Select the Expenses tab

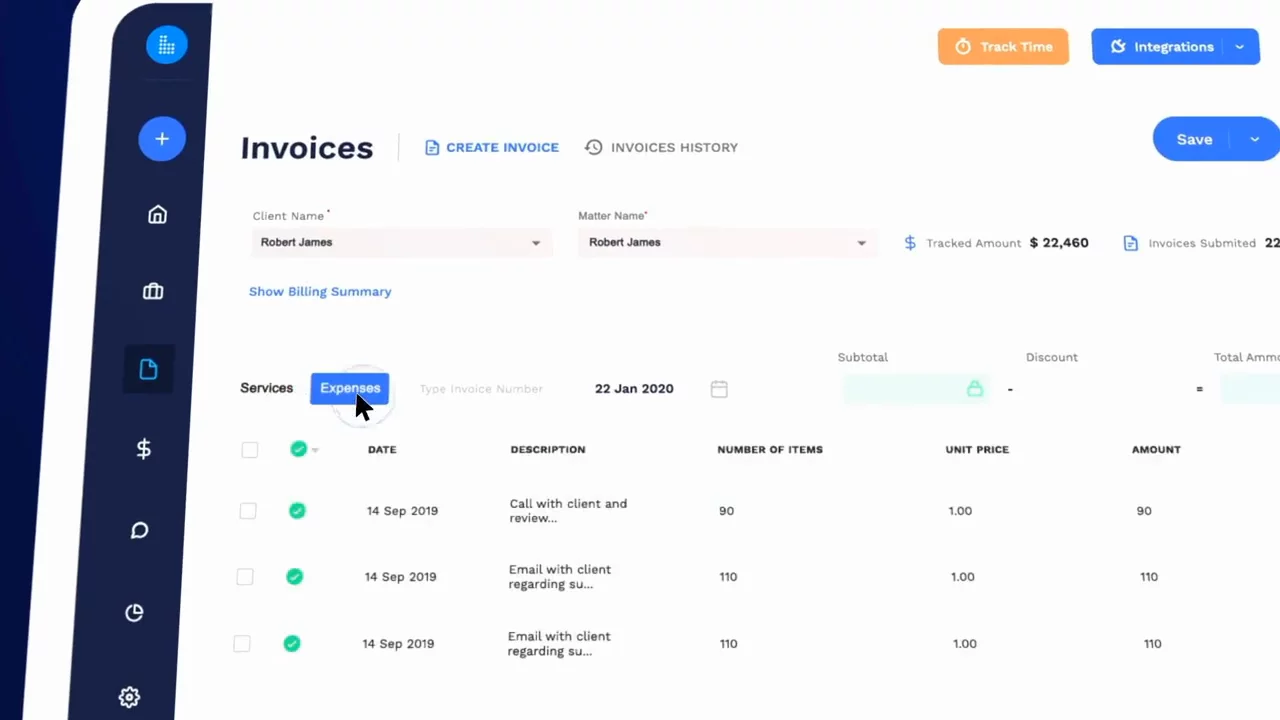click(350, 388)
